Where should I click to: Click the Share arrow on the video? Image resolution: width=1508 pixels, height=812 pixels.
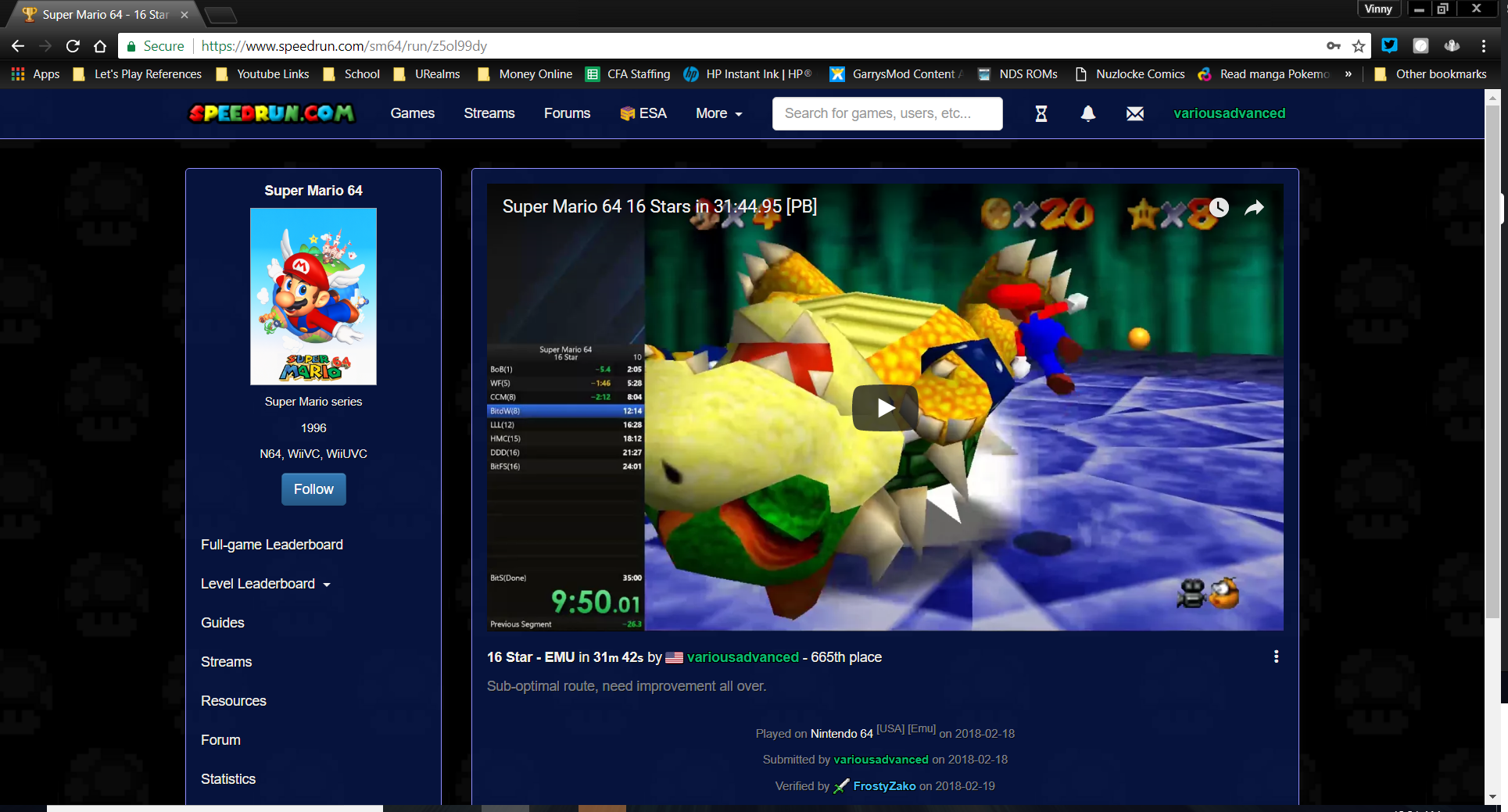click(x=1255, y=207)
